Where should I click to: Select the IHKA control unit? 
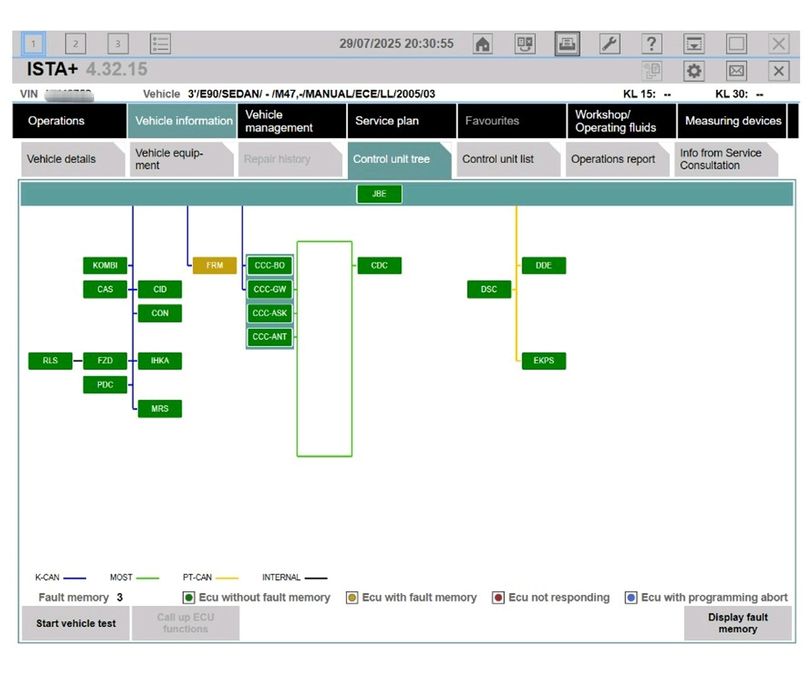click(x=160, y=361)
